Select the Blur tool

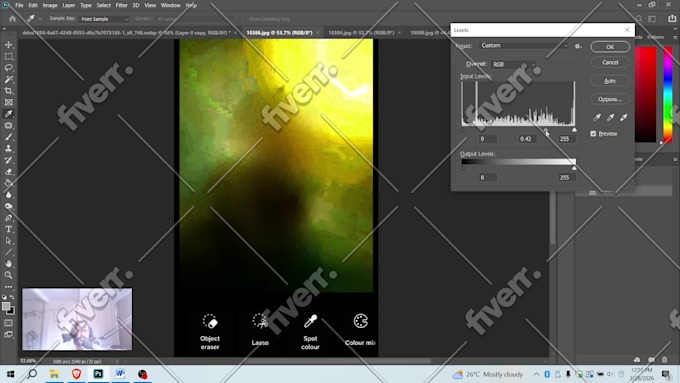click(8, 195)
